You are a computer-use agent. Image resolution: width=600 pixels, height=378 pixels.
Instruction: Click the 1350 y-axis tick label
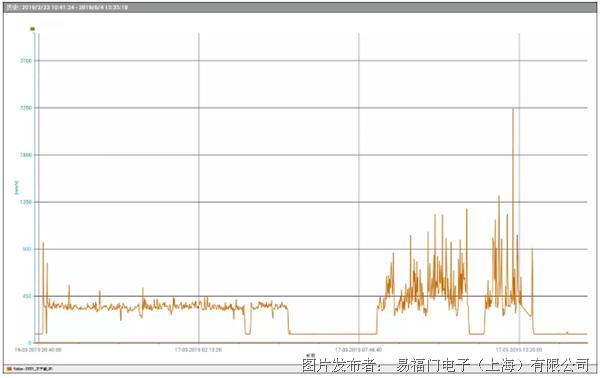26,202
